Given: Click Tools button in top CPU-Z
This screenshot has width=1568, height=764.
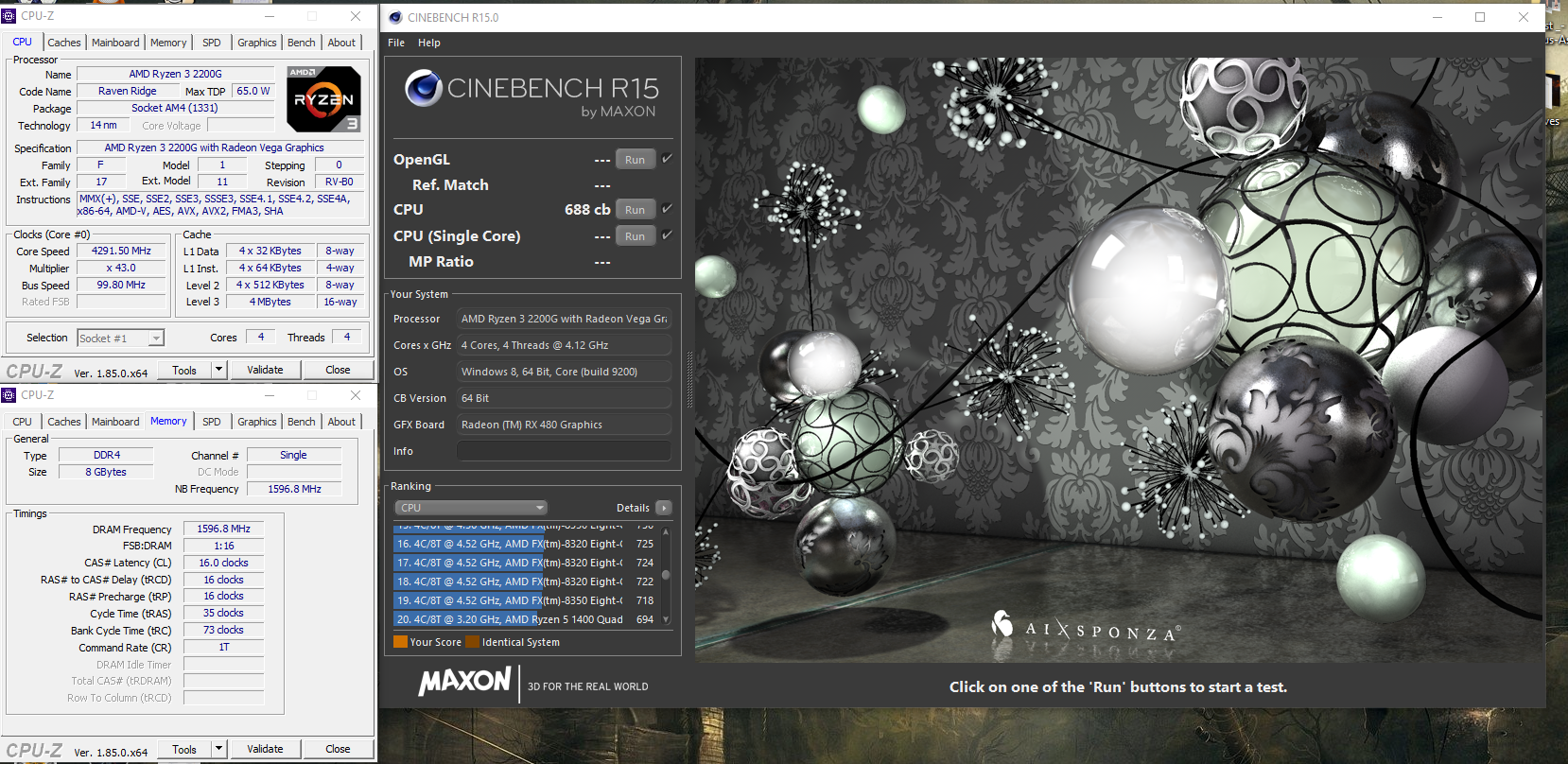Looking at the screenshot, I should [x=184, y=370].
